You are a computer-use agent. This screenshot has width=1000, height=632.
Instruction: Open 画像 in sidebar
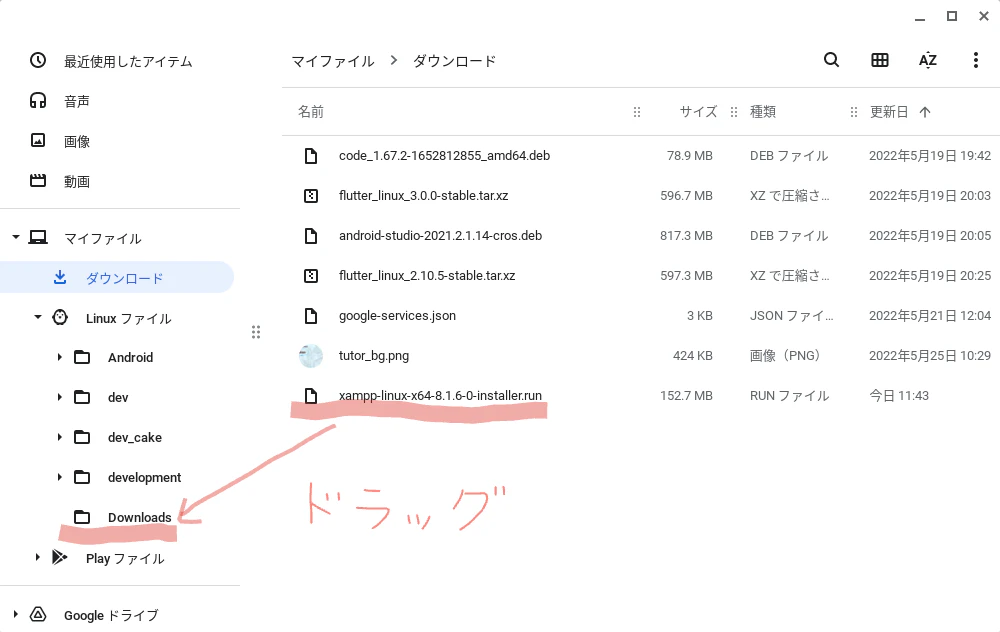coord(77,141)
